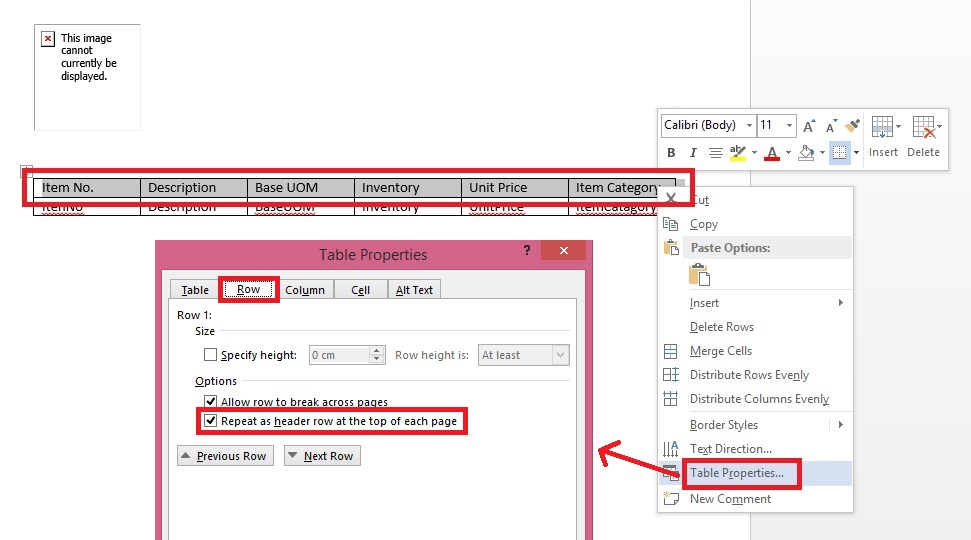Click the Specify height value field

click(x=338, y=355)
